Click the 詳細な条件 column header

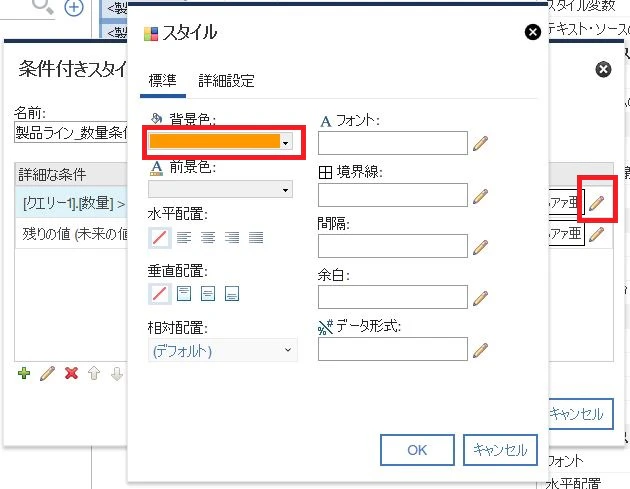click(x=72, y=174)
